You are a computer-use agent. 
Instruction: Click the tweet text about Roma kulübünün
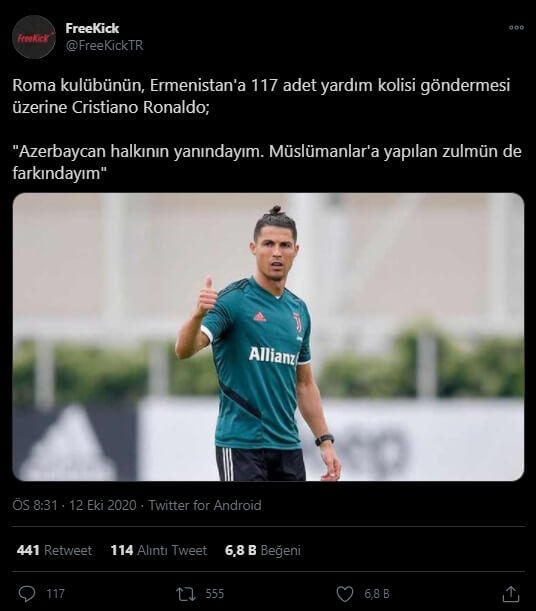261,96
